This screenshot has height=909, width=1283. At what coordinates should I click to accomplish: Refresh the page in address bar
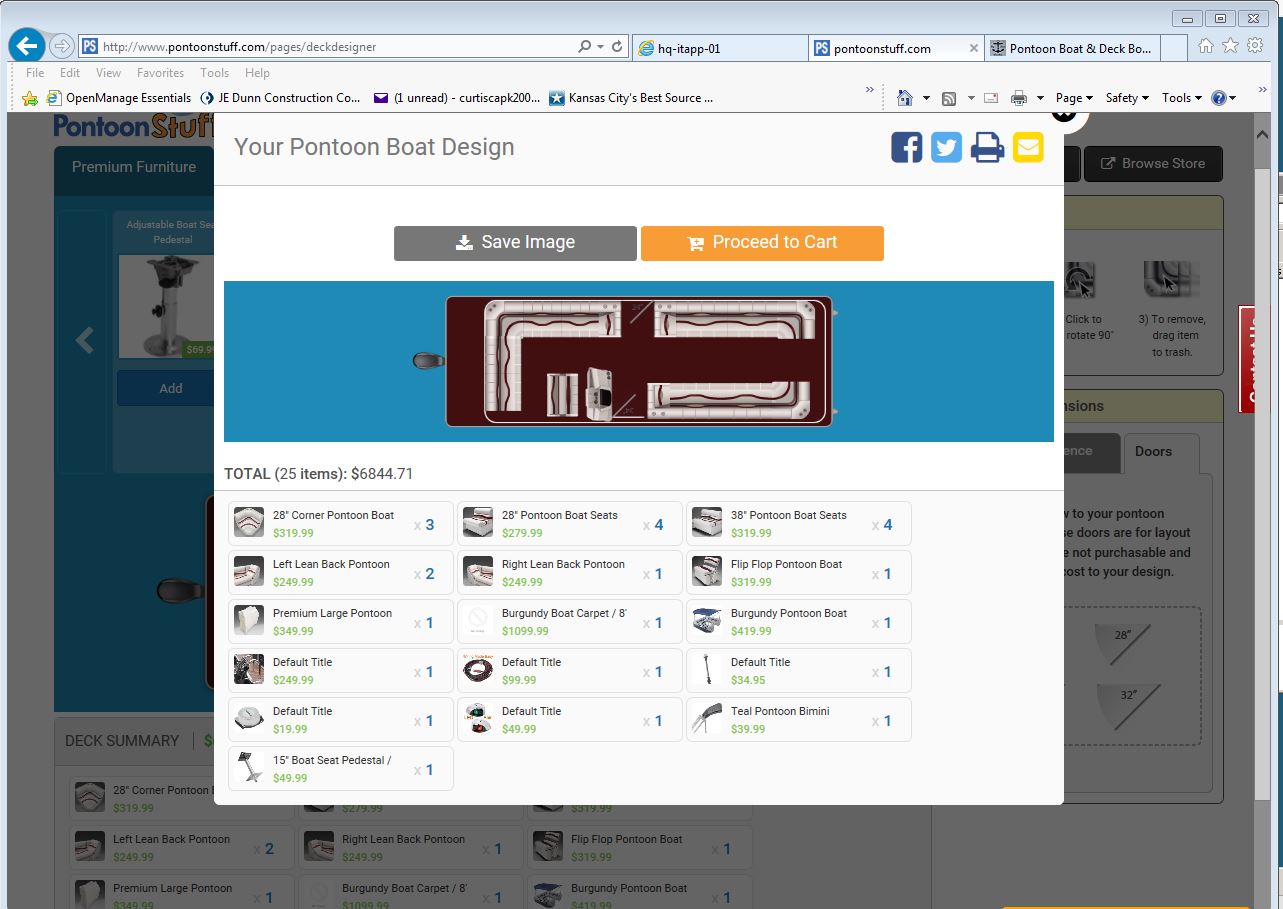pyautogui.click(x=617, y=47)
